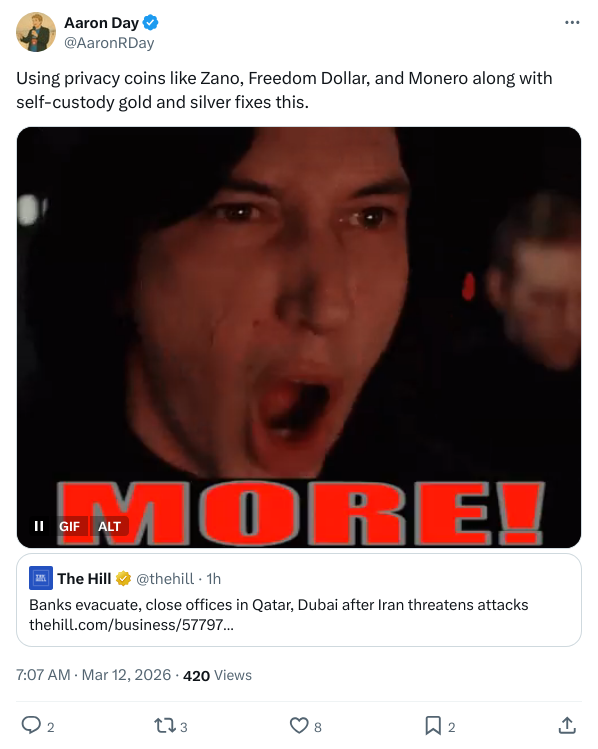Pause the playing GIF

tap(39, 526)
